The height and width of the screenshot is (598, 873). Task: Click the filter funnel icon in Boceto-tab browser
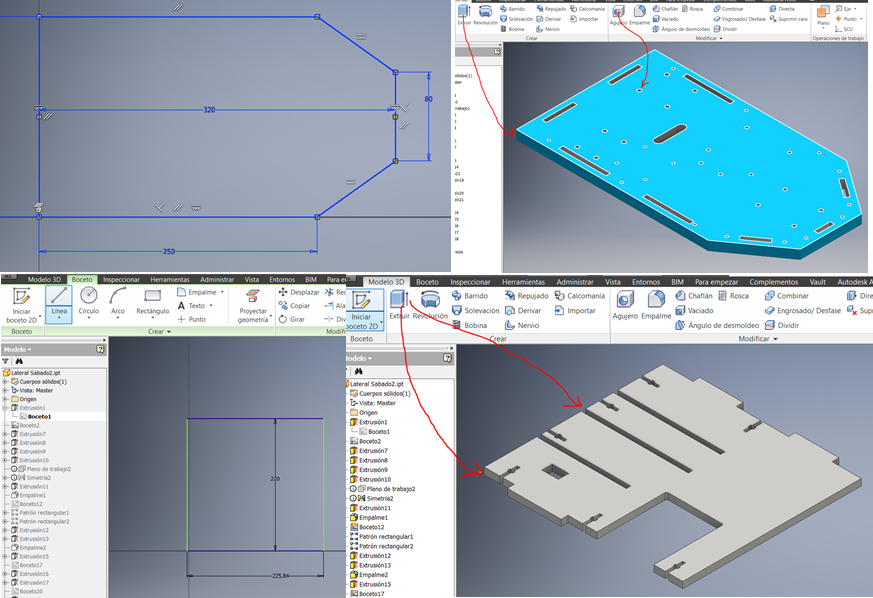6,361
